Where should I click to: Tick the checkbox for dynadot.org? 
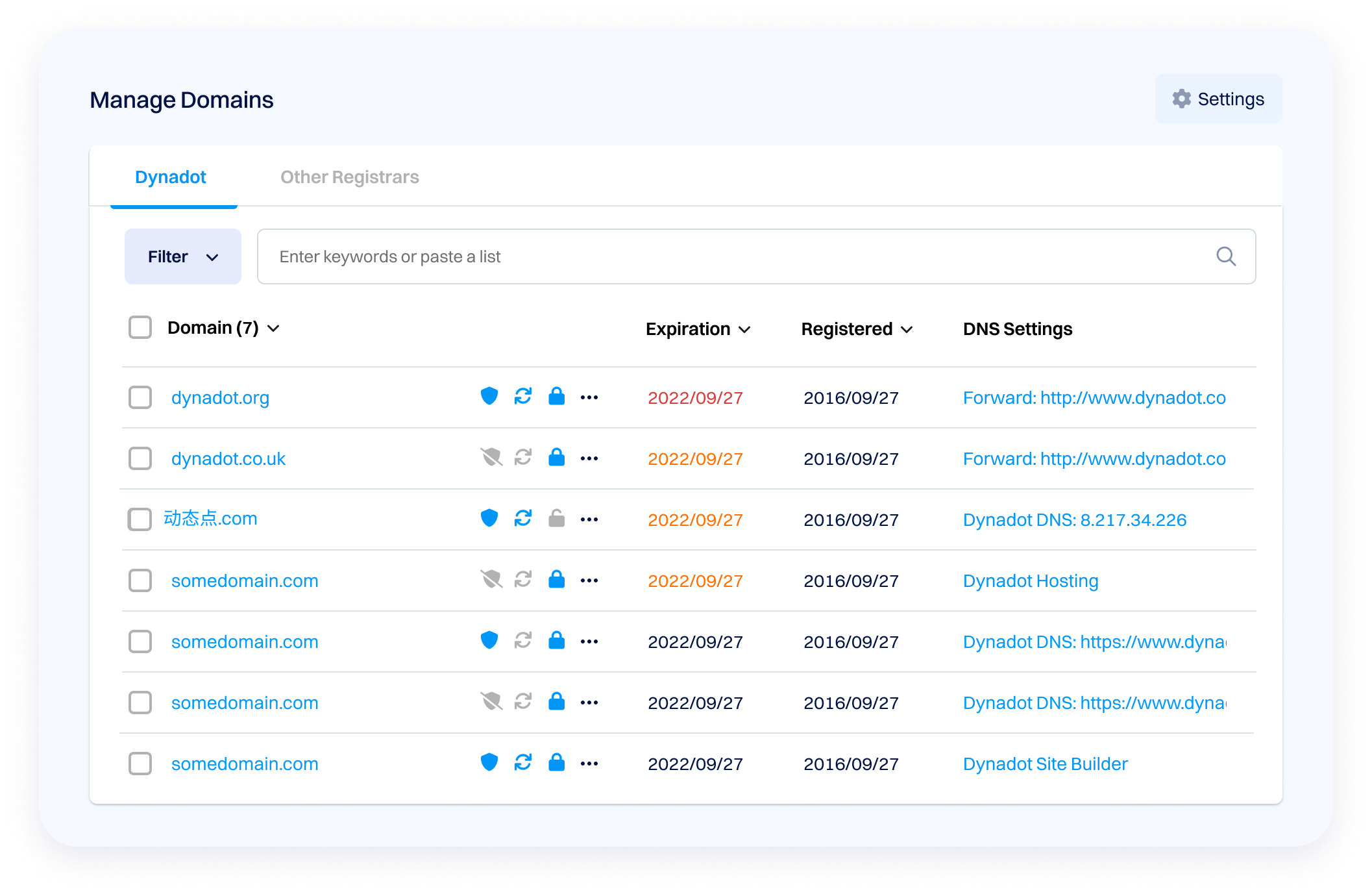pos(140,397)
